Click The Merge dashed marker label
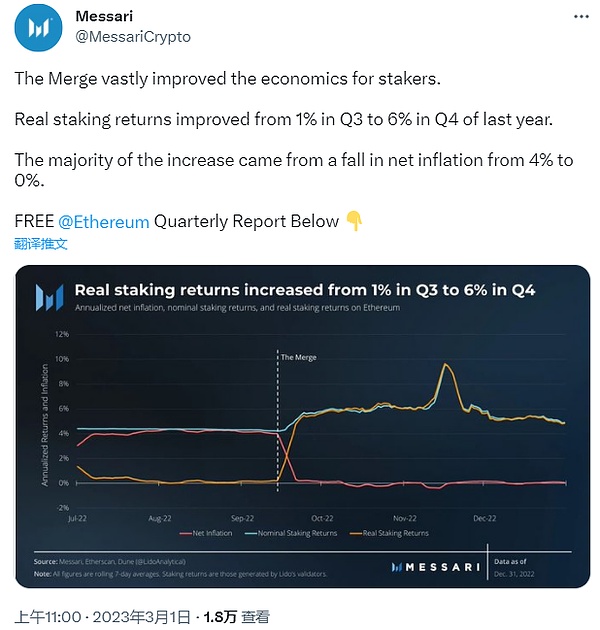 click(x=298, y=357)
